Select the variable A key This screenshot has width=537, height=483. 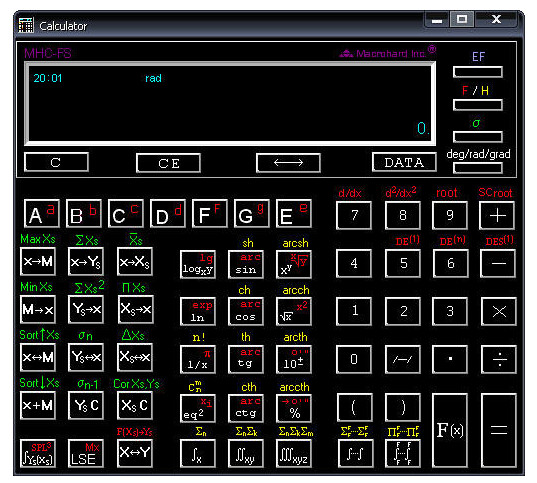point(42,213)
